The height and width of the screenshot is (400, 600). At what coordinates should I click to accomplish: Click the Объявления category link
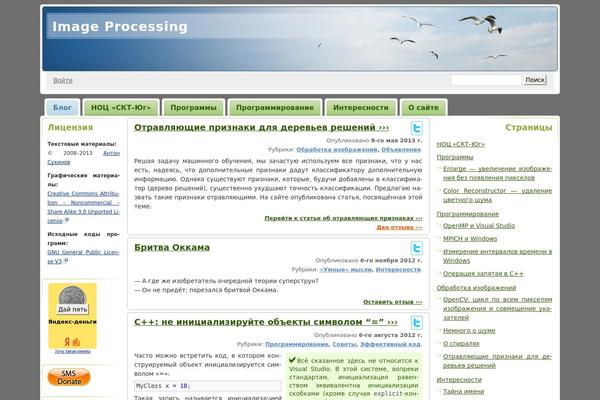(x=401, y=150)
